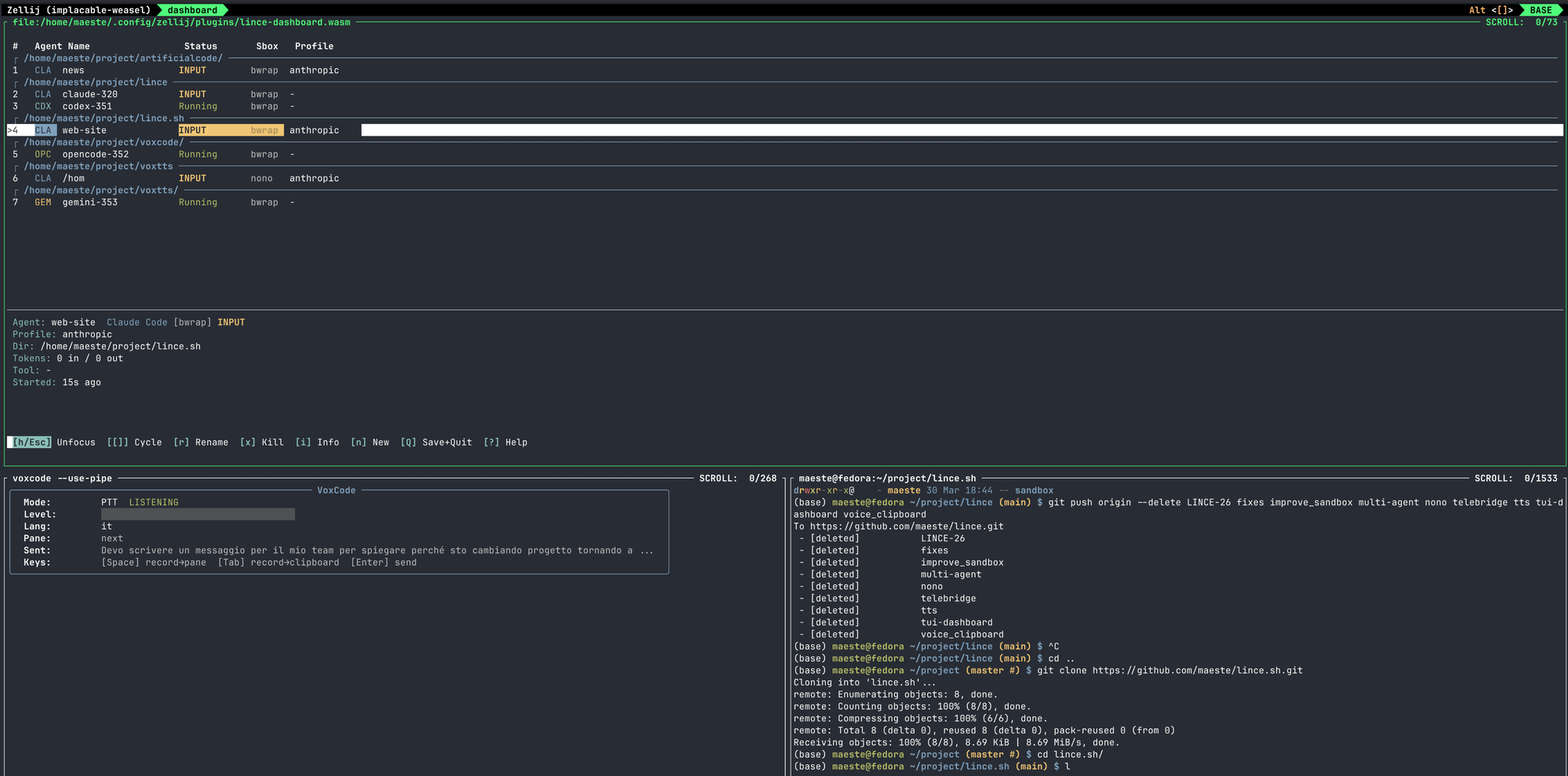
Task: Select the dashboard tab in Zellij
Action: coord(191,10)
